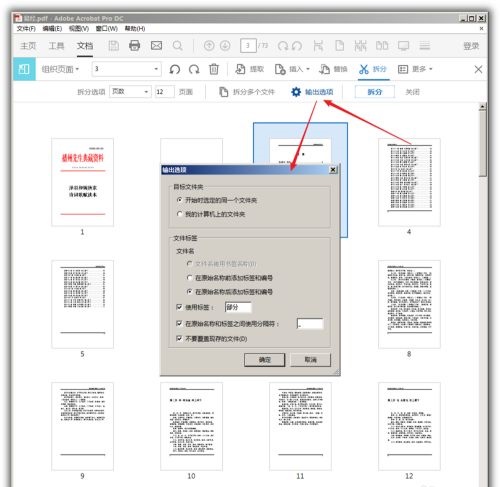
Task: Click Split Multiple Files (拆分多个文件)
Action: click(247, 92)
